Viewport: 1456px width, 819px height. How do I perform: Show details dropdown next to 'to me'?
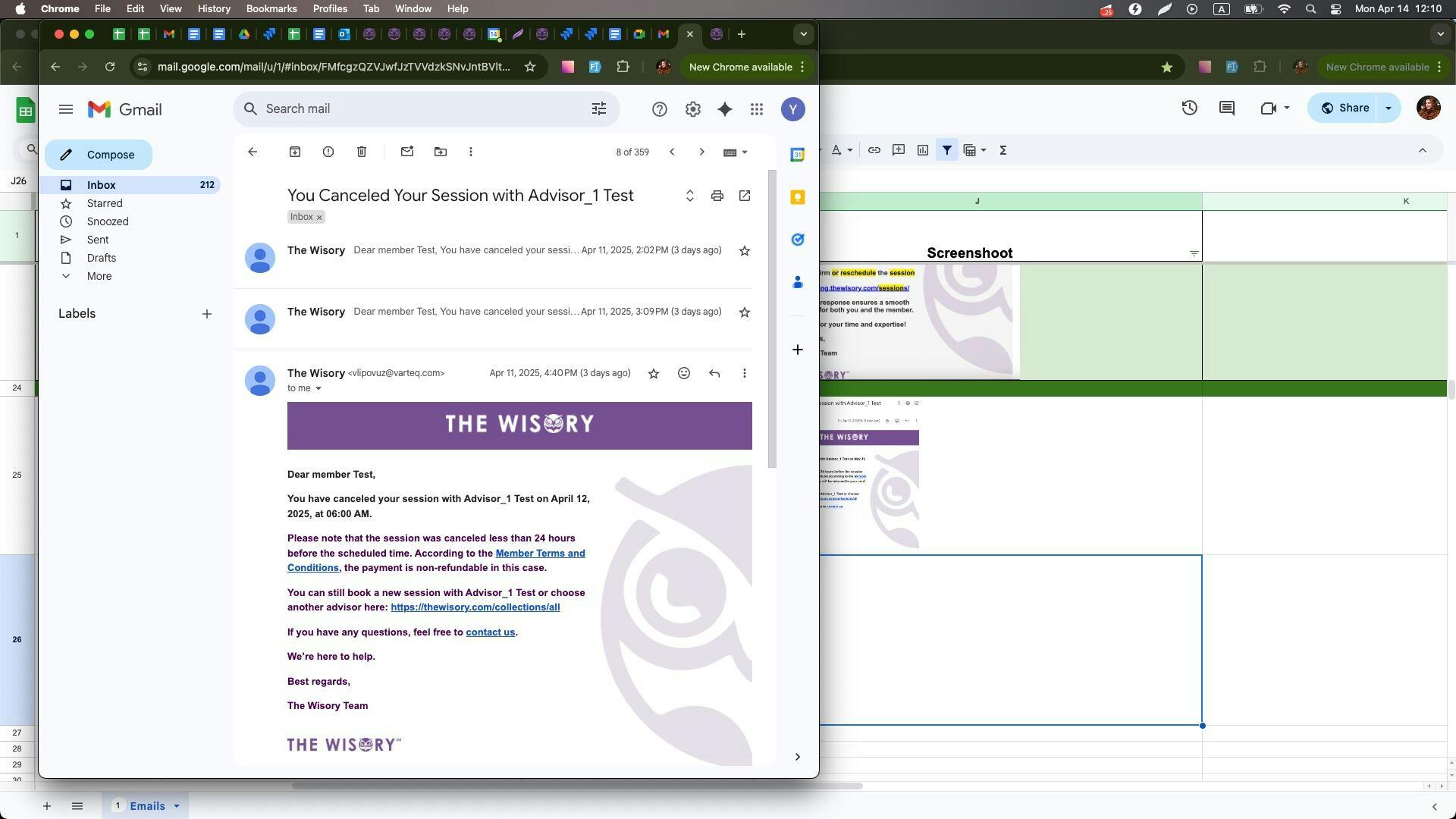(318, 389)
